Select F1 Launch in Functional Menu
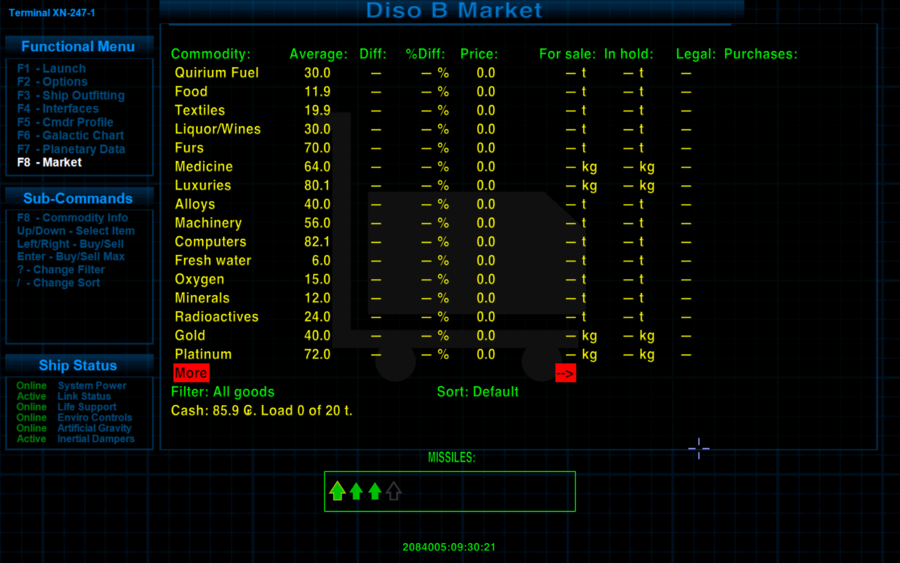This screenshot has width=900, height=563. 52,69
